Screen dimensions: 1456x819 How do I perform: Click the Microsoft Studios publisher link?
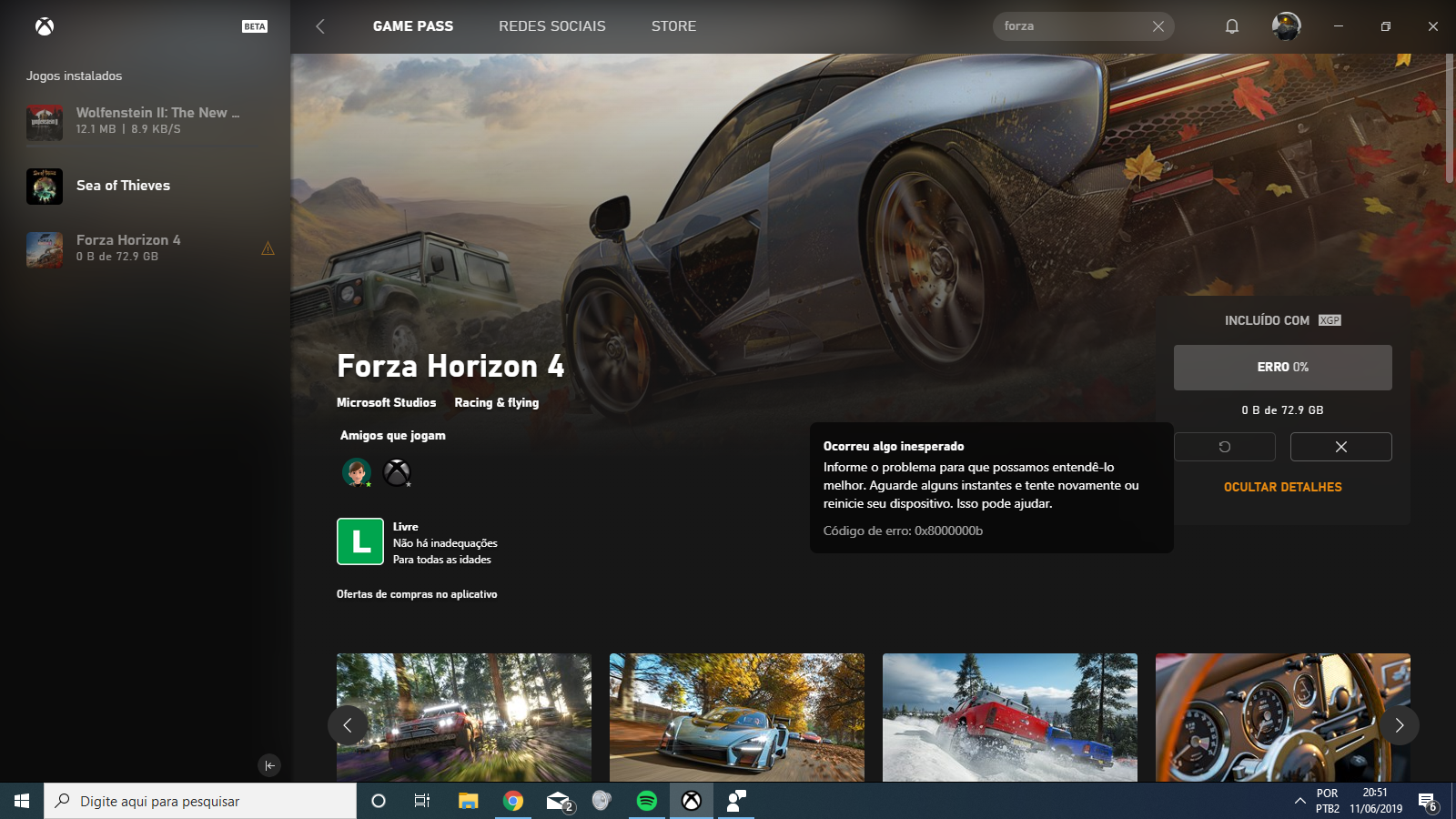tap(387, 402)
